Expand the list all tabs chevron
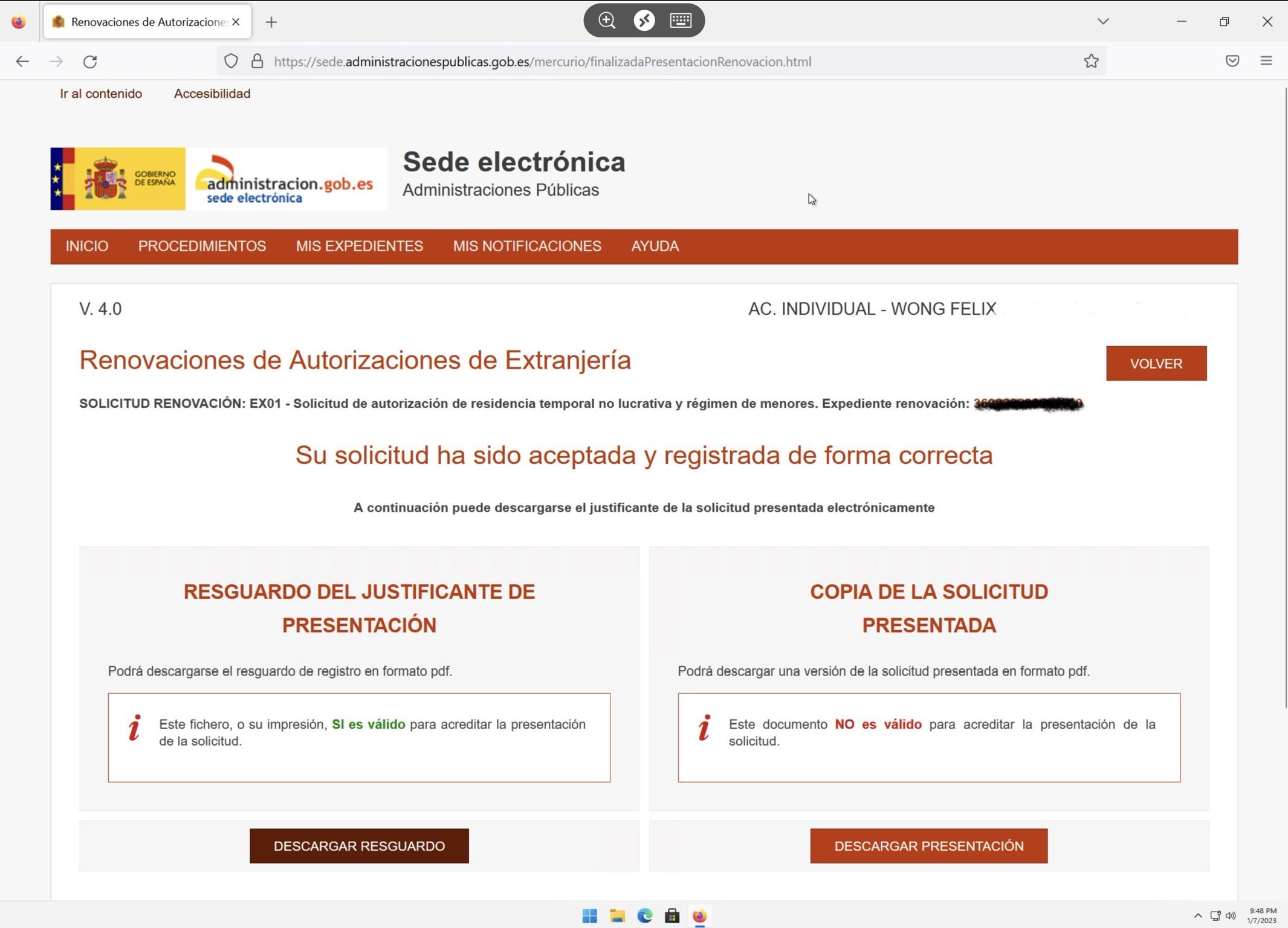 pos(1103,22)
